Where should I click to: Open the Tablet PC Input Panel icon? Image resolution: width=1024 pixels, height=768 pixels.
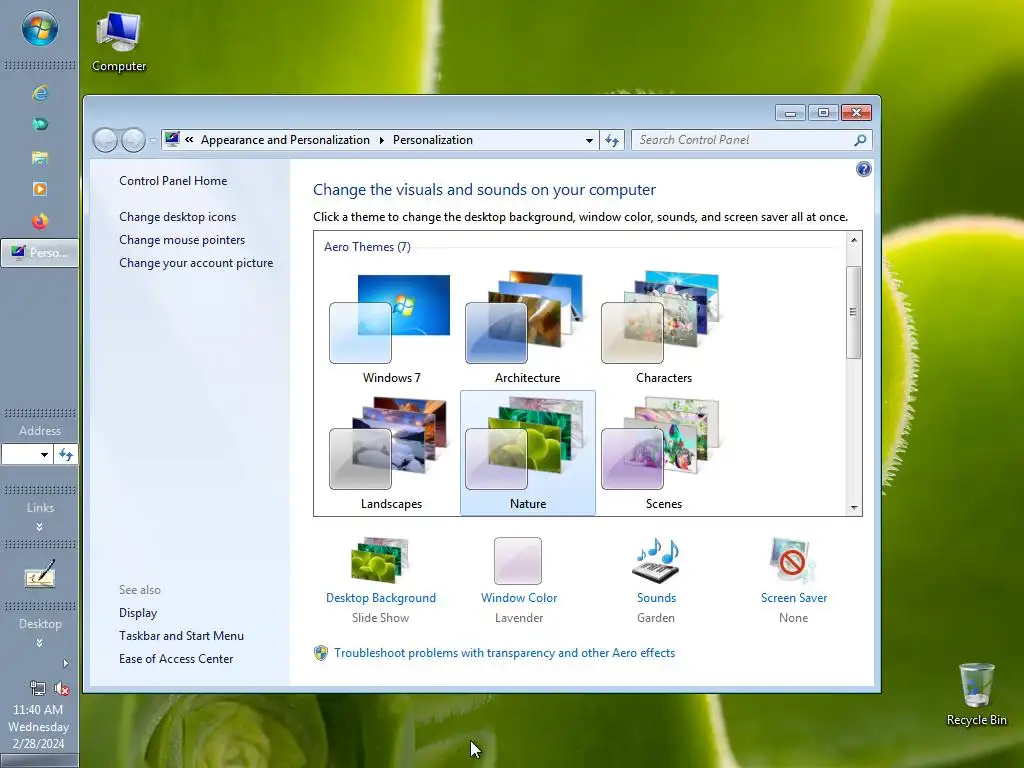(x=40, y=574)
